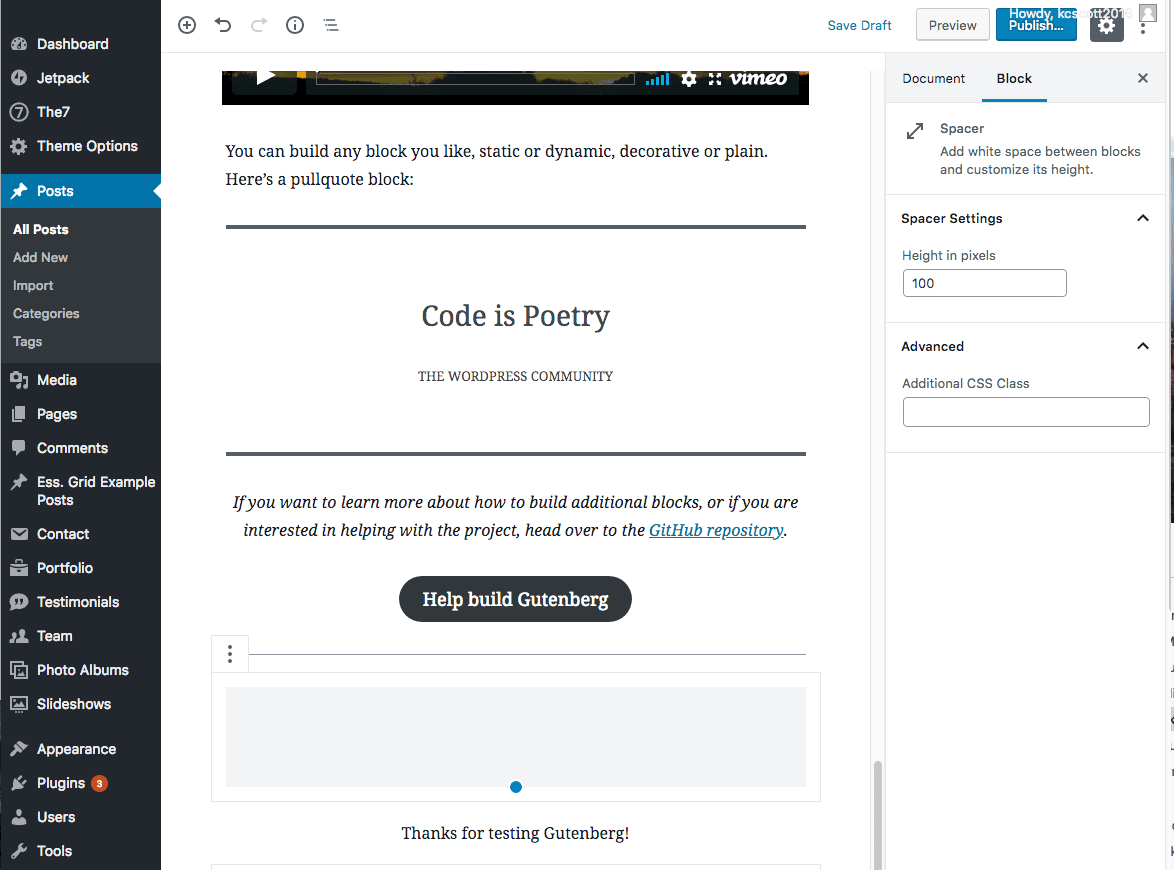The image size is (1174, 870).
Task: Open the content structure info icon
Action: [295, 25]
